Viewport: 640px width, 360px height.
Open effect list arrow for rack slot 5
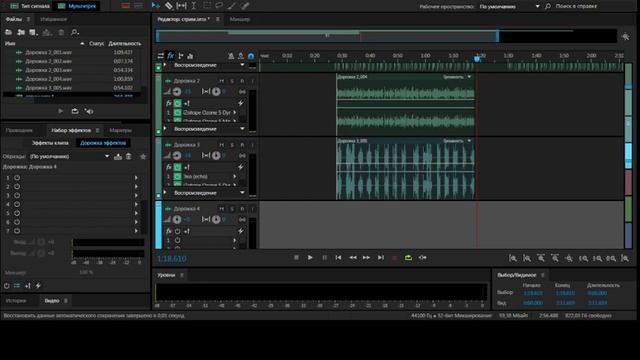pos(136,213)
